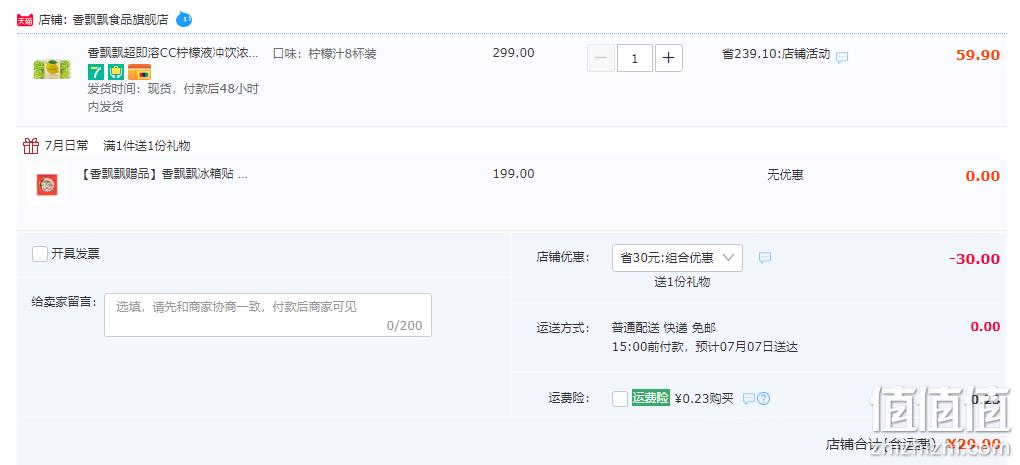The width and height of the screenshot is (1020, 465).
Task: Click the green 运费险 label badge
Action: pos(651,398)
